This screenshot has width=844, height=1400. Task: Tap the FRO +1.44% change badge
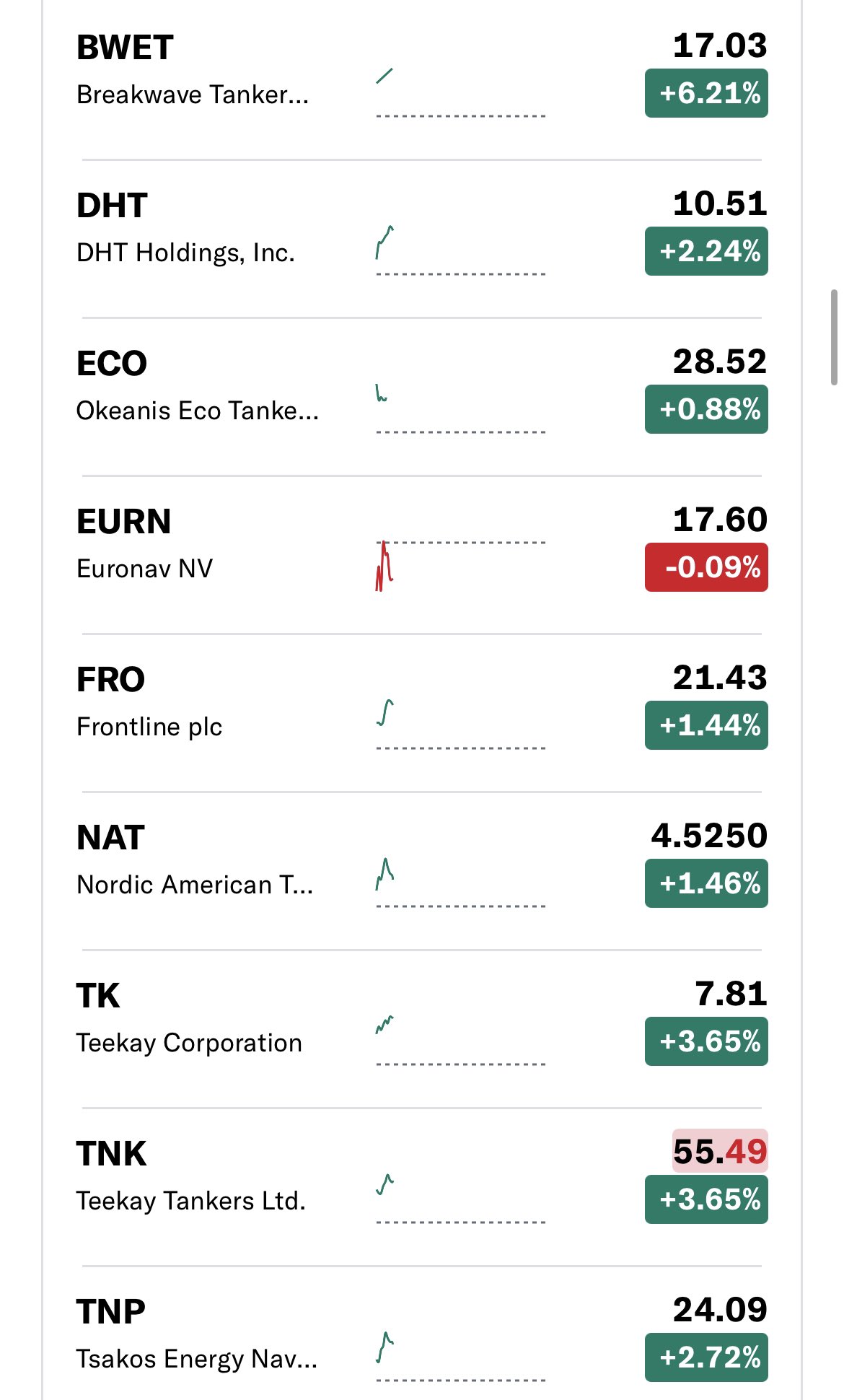pyautogui.click(x=706, y=725)
